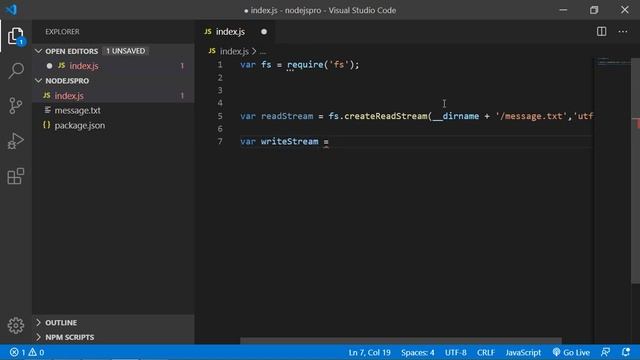
Task: Close the VS Code window
Action: (624, 10)
